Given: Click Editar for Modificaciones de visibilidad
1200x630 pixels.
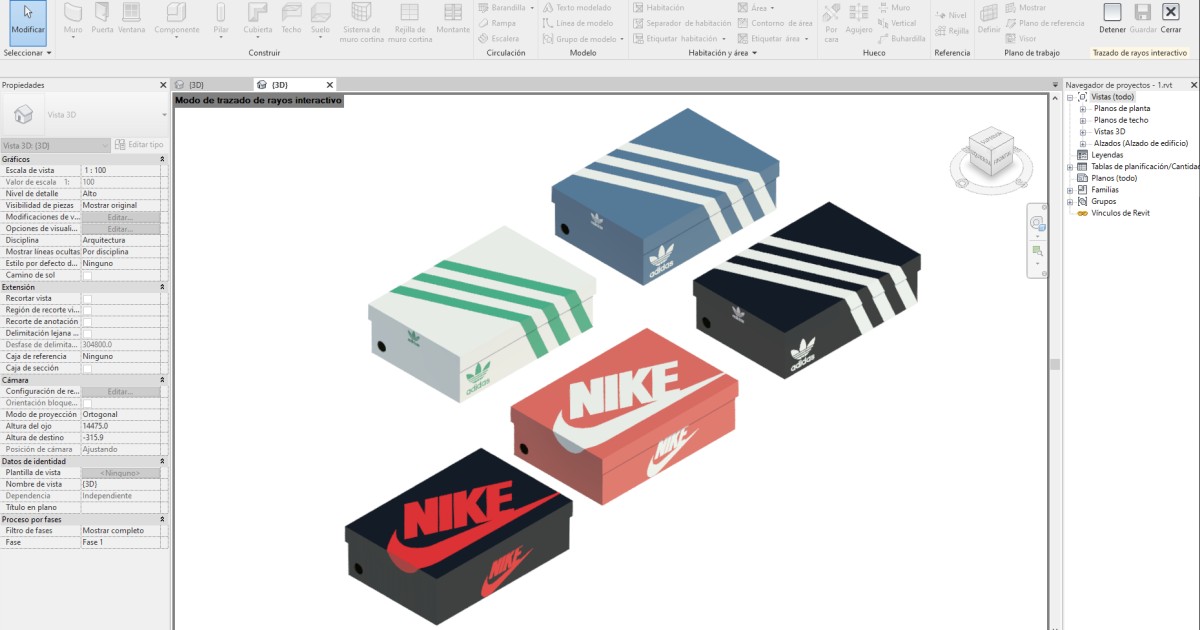Looking at the screenshot, I should 120,217.
